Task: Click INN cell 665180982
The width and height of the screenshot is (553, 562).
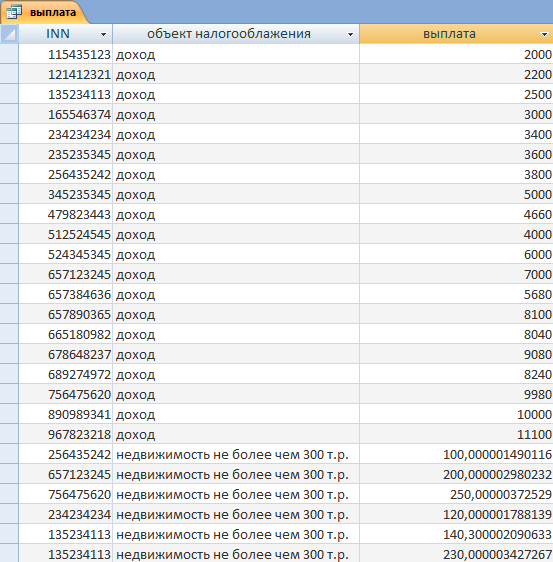Action: pyautogui.click(x=66, y=334)
